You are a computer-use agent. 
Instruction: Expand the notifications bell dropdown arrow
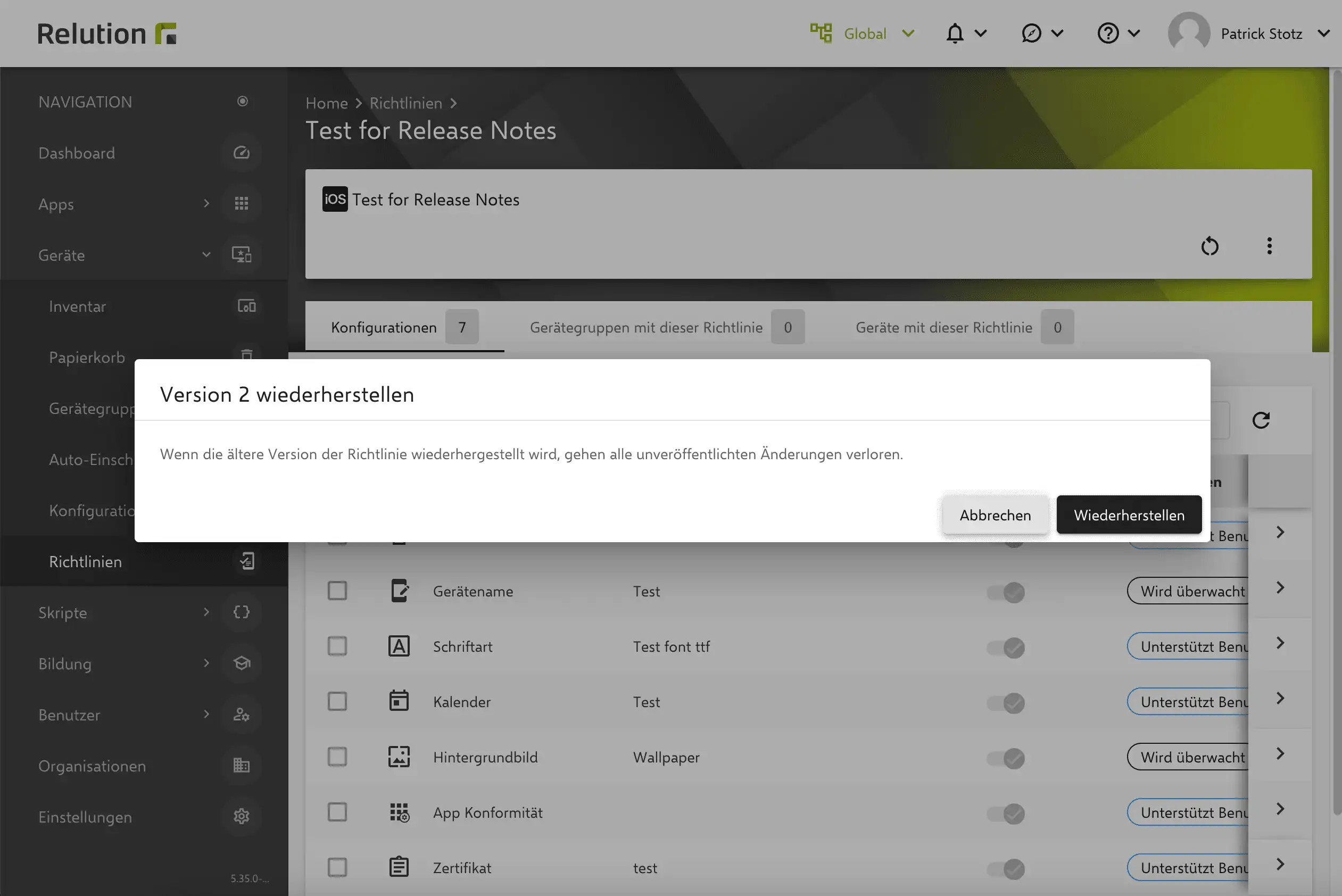coord(980,33)
